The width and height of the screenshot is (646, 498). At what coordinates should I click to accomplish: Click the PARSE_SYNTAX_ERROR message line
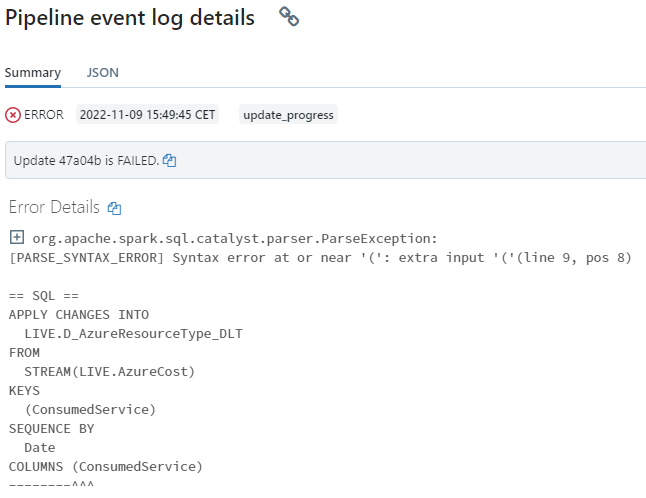coord(320,258)
